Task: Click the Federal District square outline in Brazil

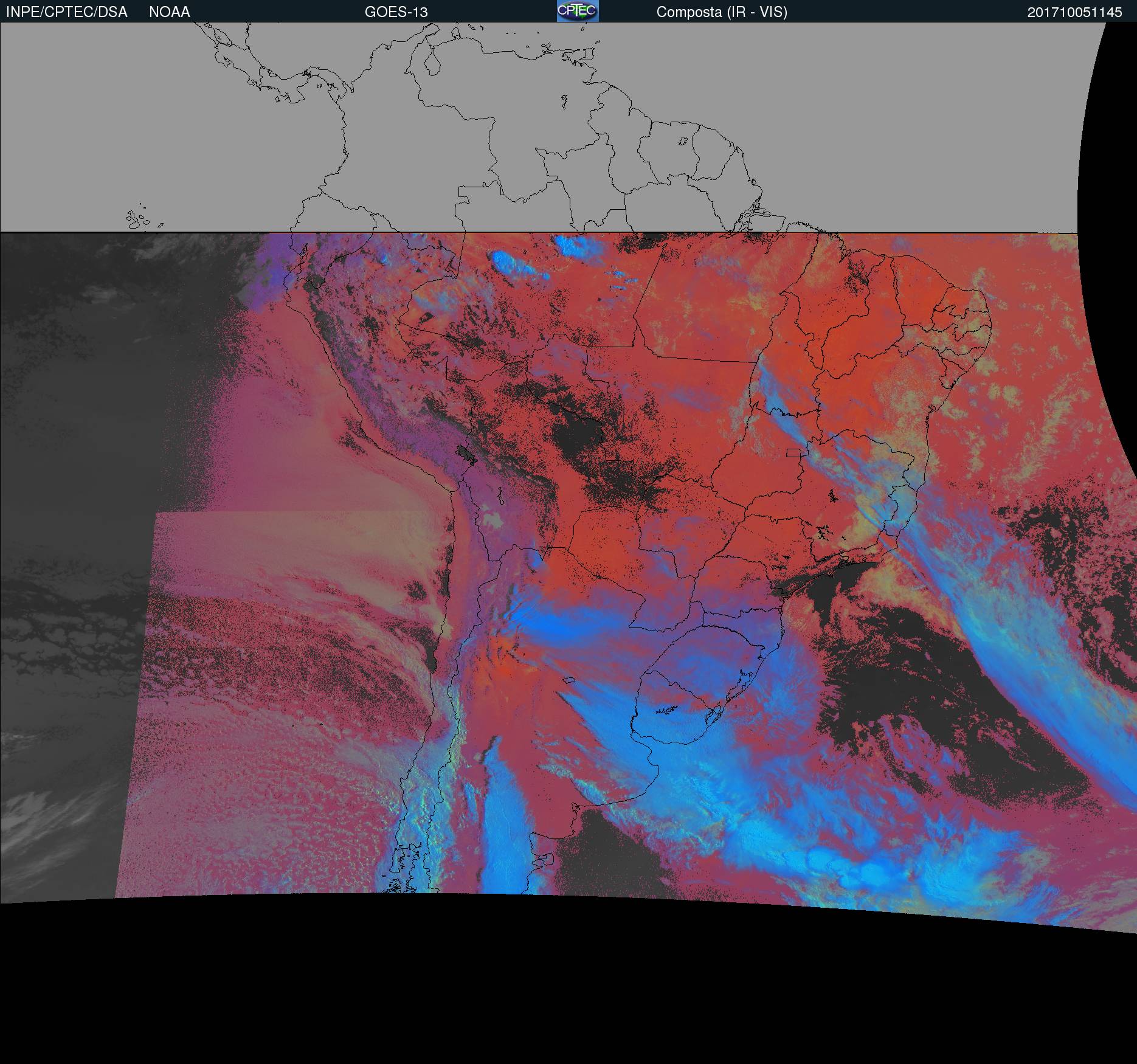Action: click(793, 452)
